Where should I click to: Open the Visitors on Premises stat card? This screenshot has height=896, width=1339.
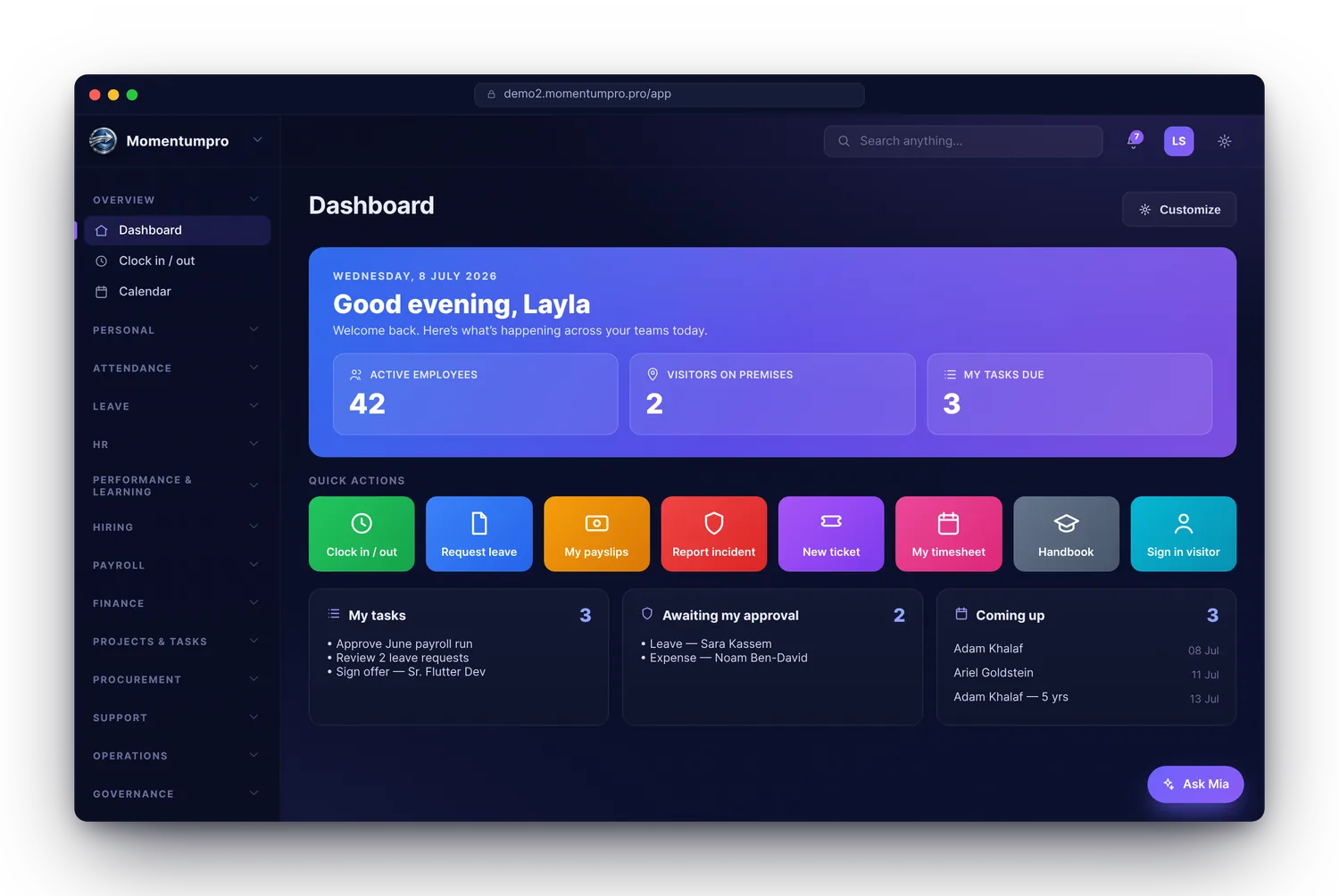click(772, 394)
